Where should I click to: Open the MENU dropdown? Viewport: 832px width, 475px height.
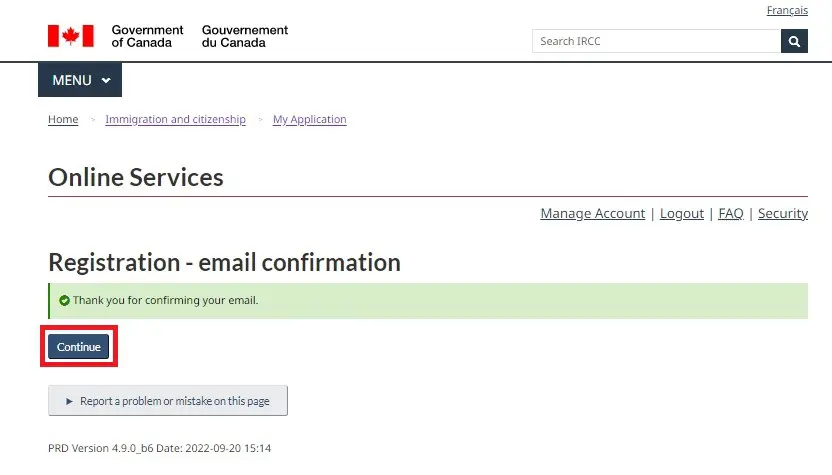80,80
